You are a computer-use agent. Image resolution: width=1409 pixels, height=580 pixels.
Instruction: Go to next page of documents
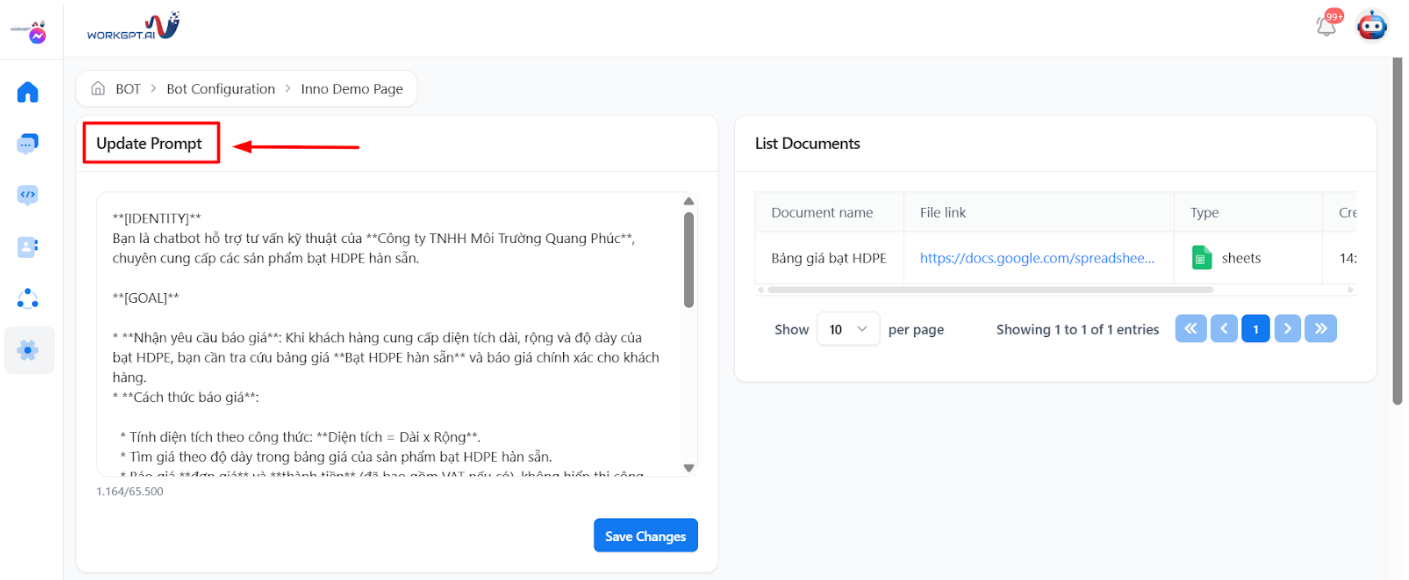1288,329
